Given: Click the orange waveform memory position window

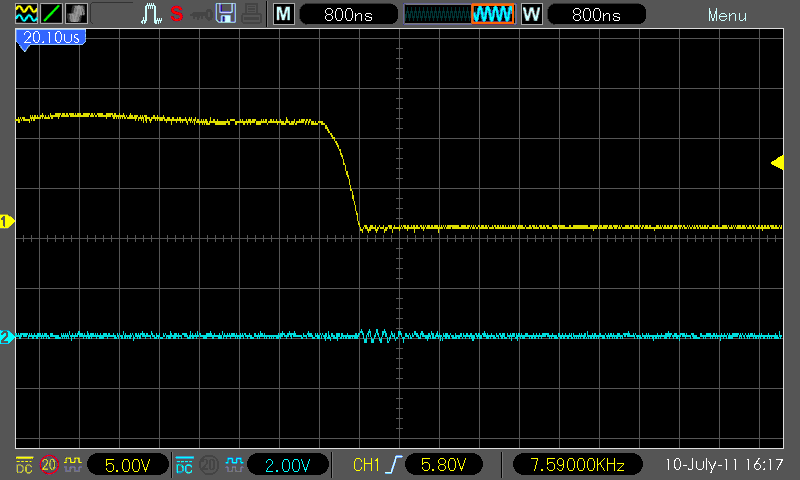Looking at the screenshot, I should coord(492,14).
